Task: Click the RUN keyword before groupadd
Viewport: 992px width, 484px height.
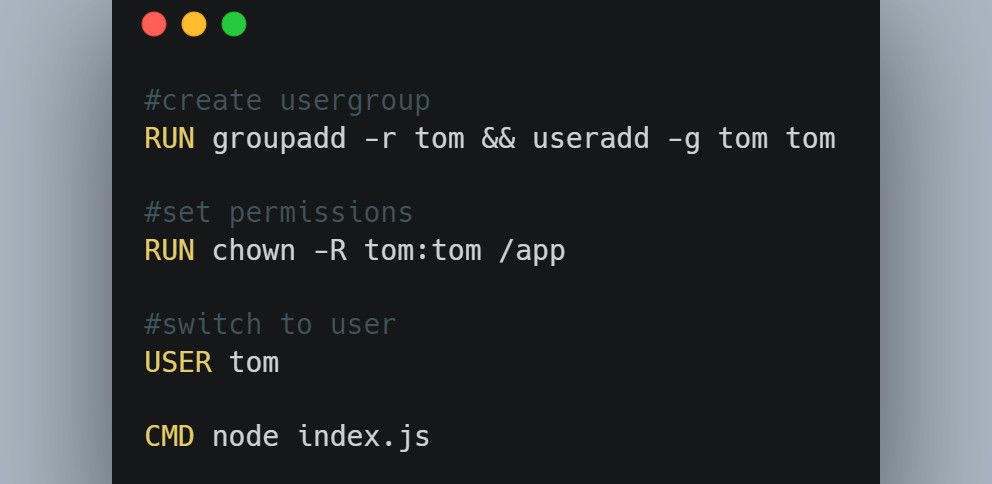Action: click(x=169, y=138)
